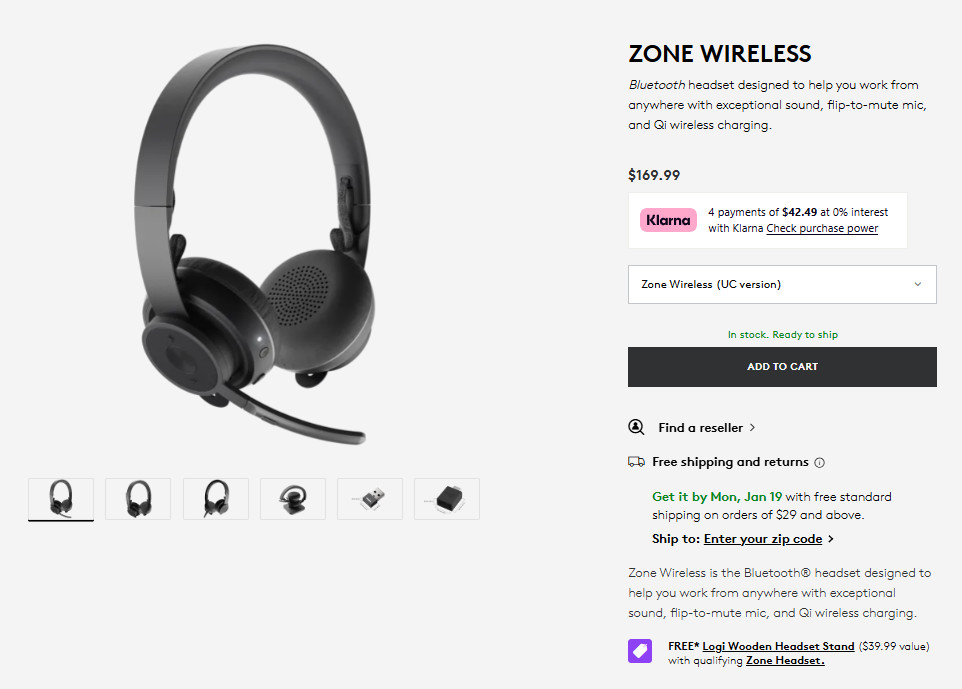The height and width of the screenshot is (689, 962).
Task: Open the Check purchase power link
Action: pos(822,229)
